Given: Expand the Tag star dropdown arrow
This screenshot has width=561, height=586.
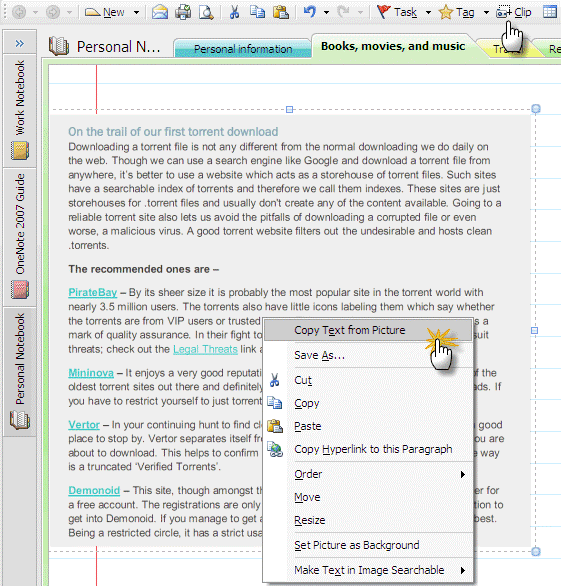Looking at the screenshot, I should point(486,12).
